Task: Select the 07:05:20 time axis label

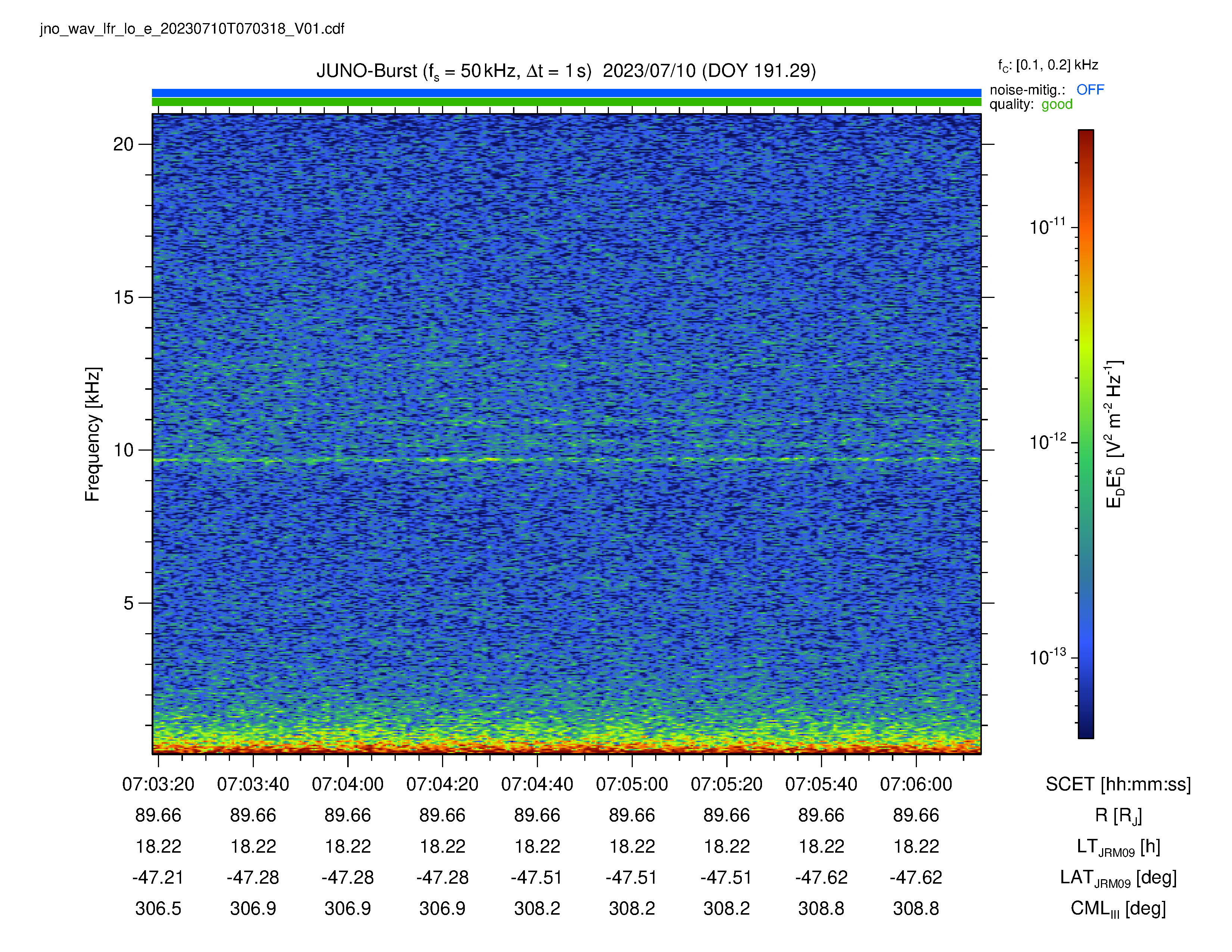Action: point(727,784)
